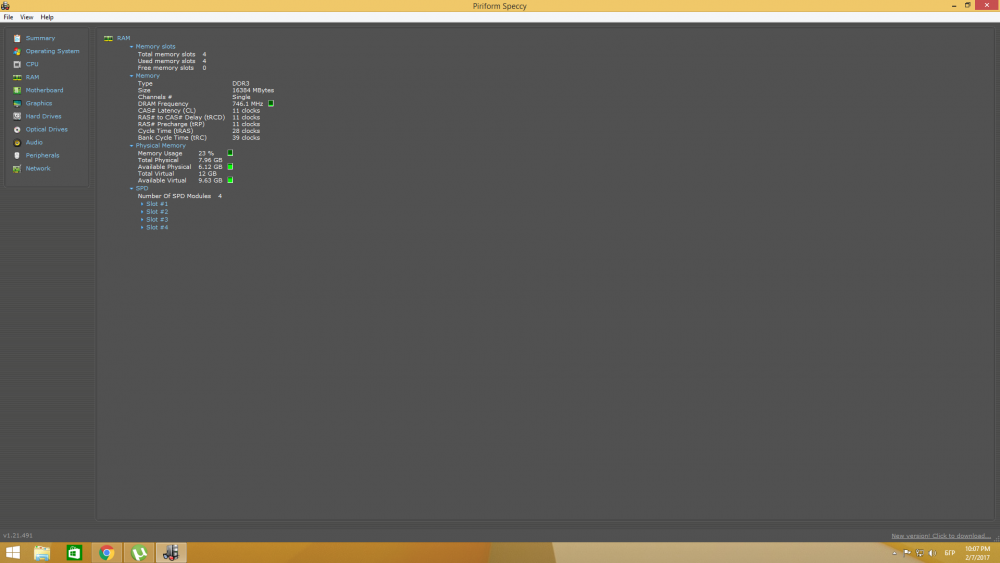Click the DDR3 type value
The width and height of the screenshot is (1000, 563).
(240, 84)
